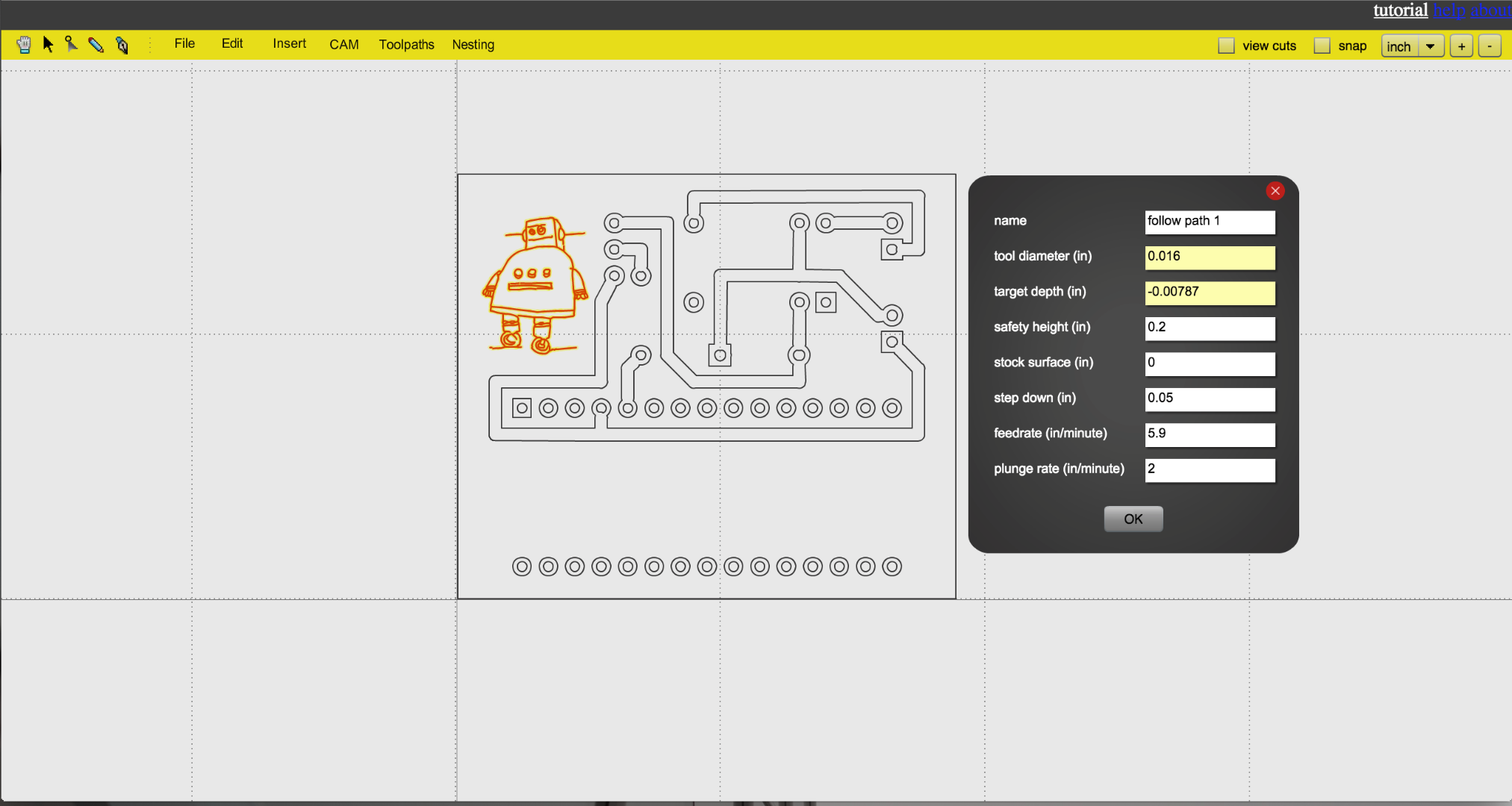Select the hand pan tool
The image size is (1512, 806).
pyautogui.click(x=23, y=45)
